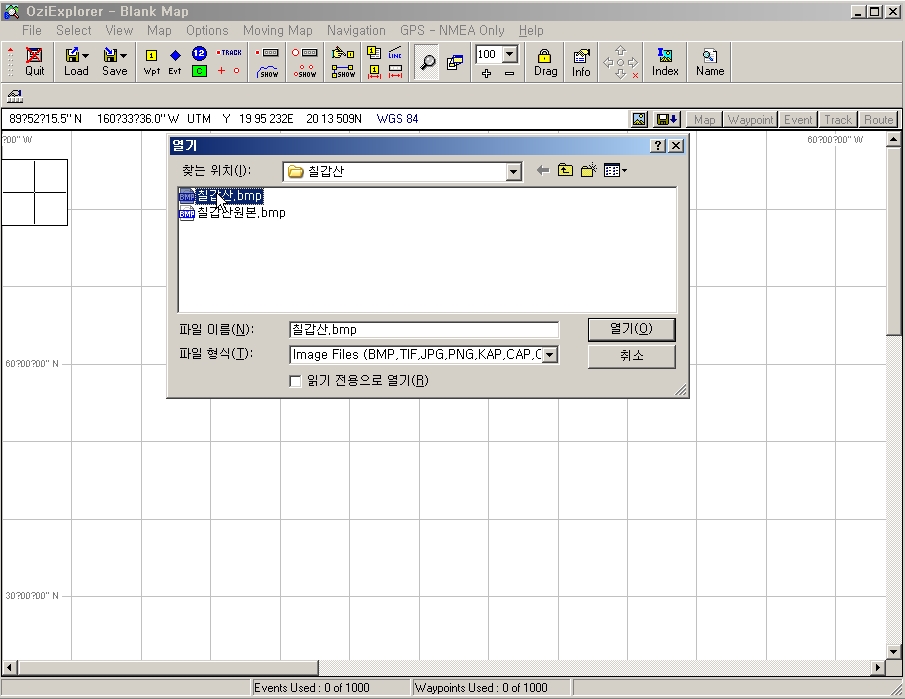This screenshot has height=699, width=905.
Task: Open the Map menu
Action: (159, 31)
